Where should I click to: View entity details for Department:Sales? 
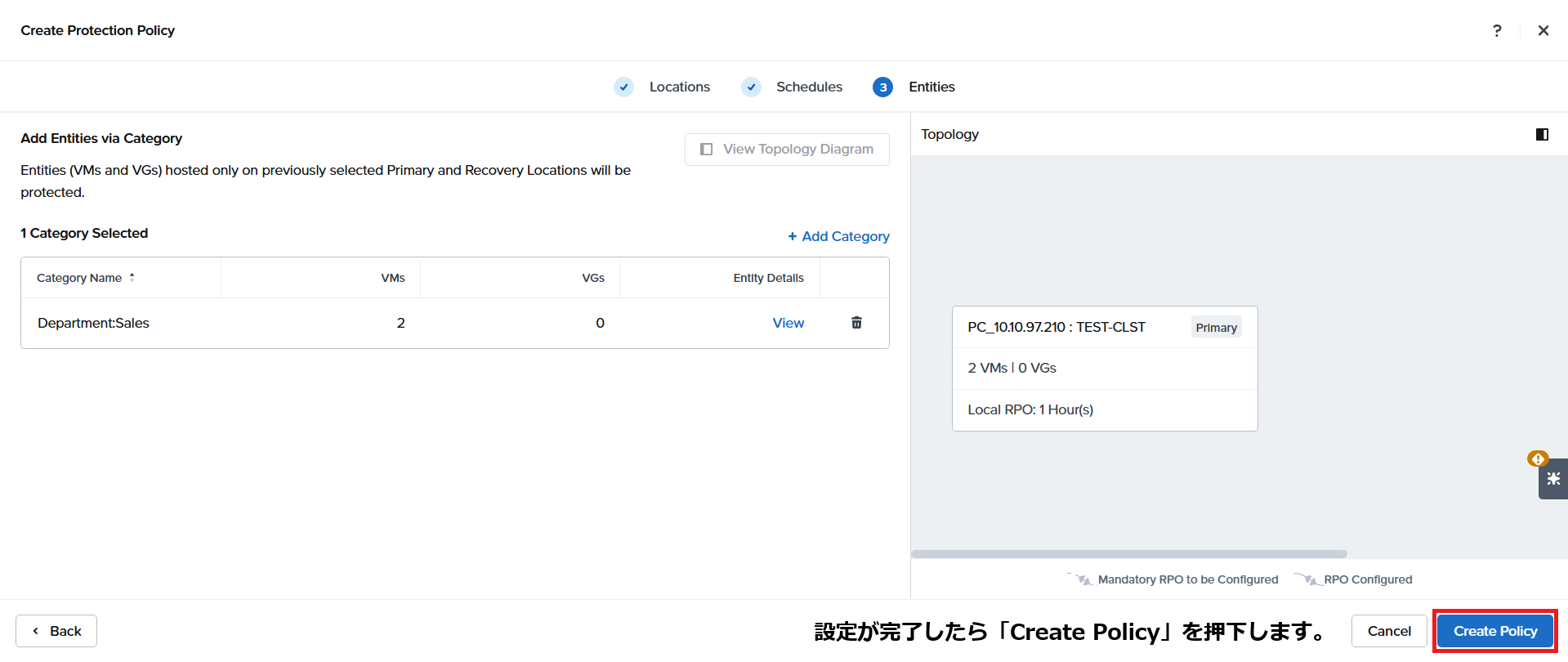point(788,323)
